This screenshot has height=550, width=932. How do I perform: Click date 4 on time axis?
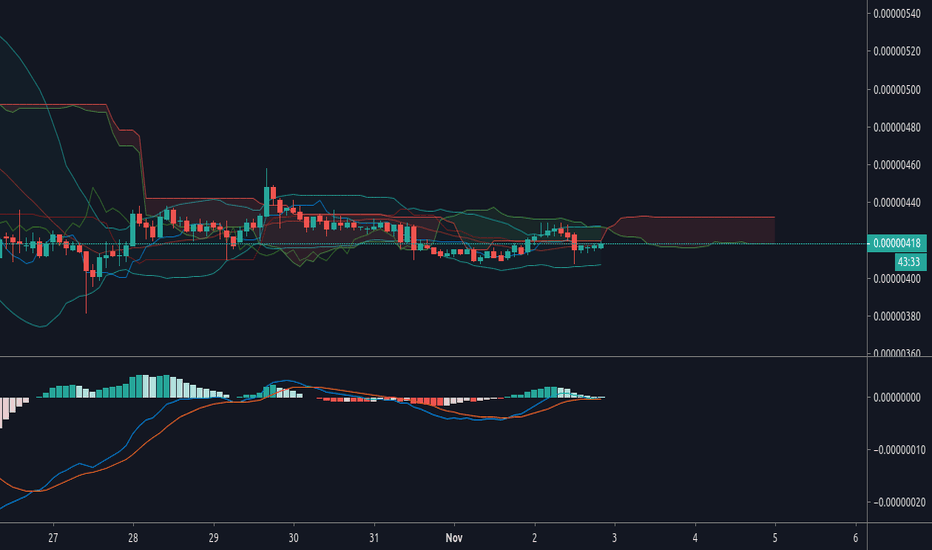(695, 538)
